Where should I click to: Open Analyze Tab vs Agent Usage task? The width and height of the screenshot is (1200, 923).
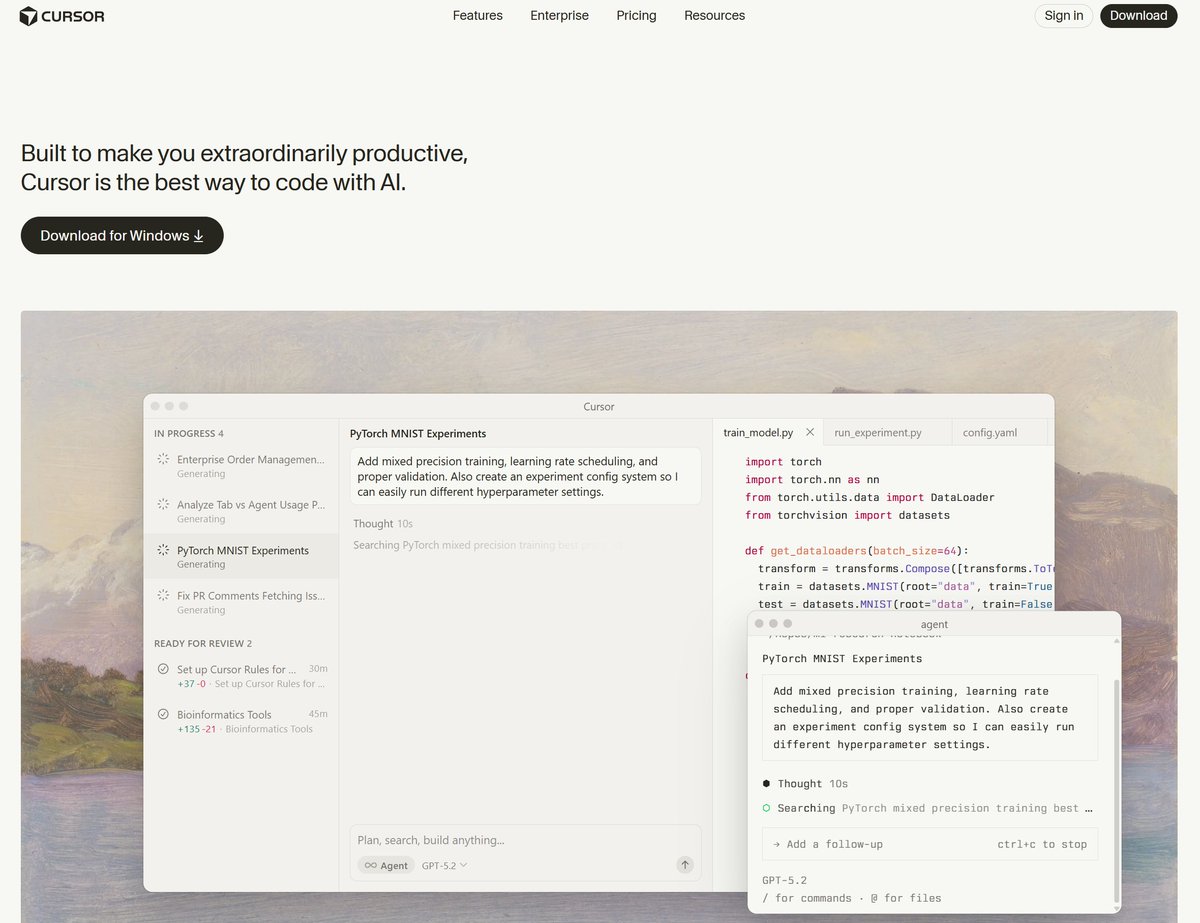(241, 511)
